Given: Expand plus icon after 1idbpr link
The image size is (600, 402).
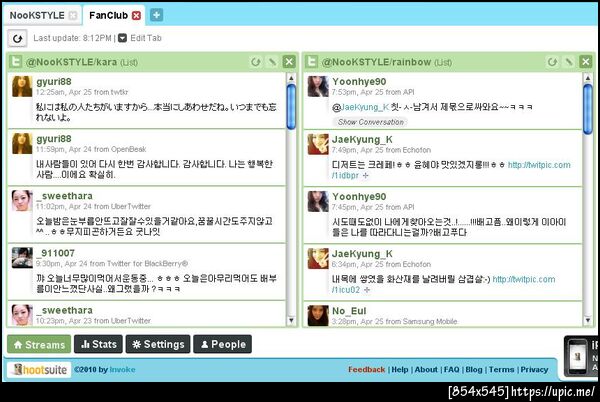Looking at the screenshot, I should pyautogui.click(x=365, y=176).
